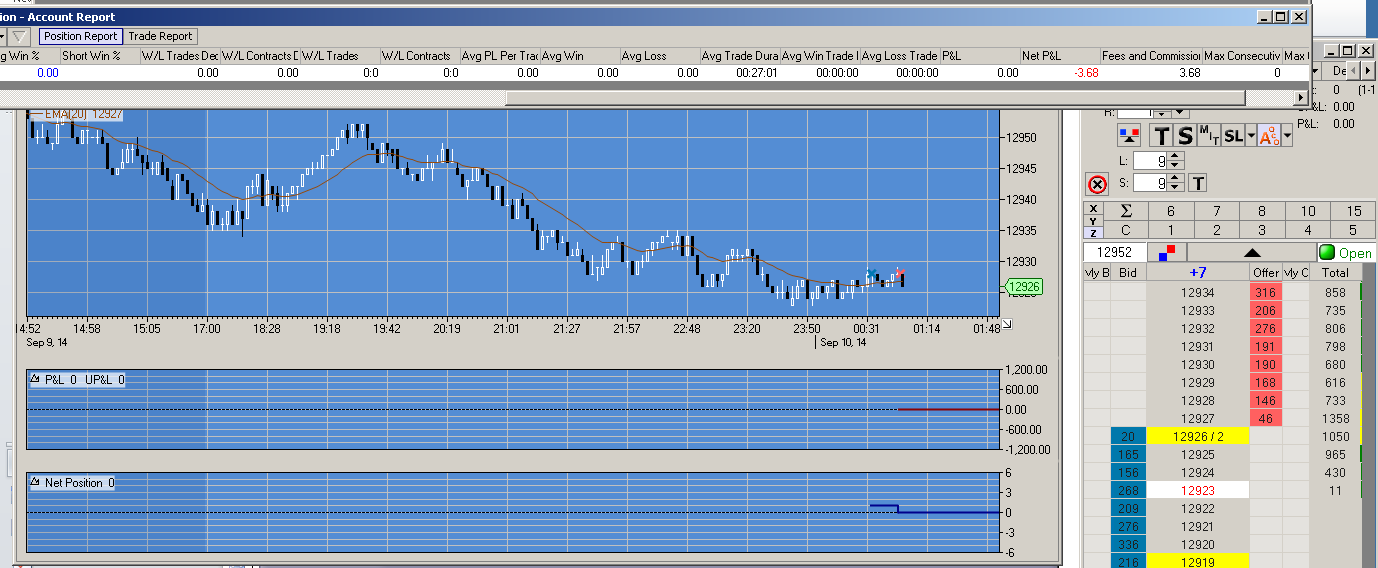Set quantity preset 8

tap(1262, 211)
